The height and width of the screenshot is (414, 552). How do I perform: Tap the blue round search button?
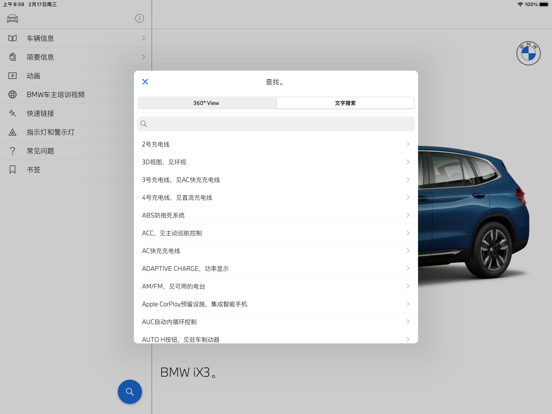point(130,391)
